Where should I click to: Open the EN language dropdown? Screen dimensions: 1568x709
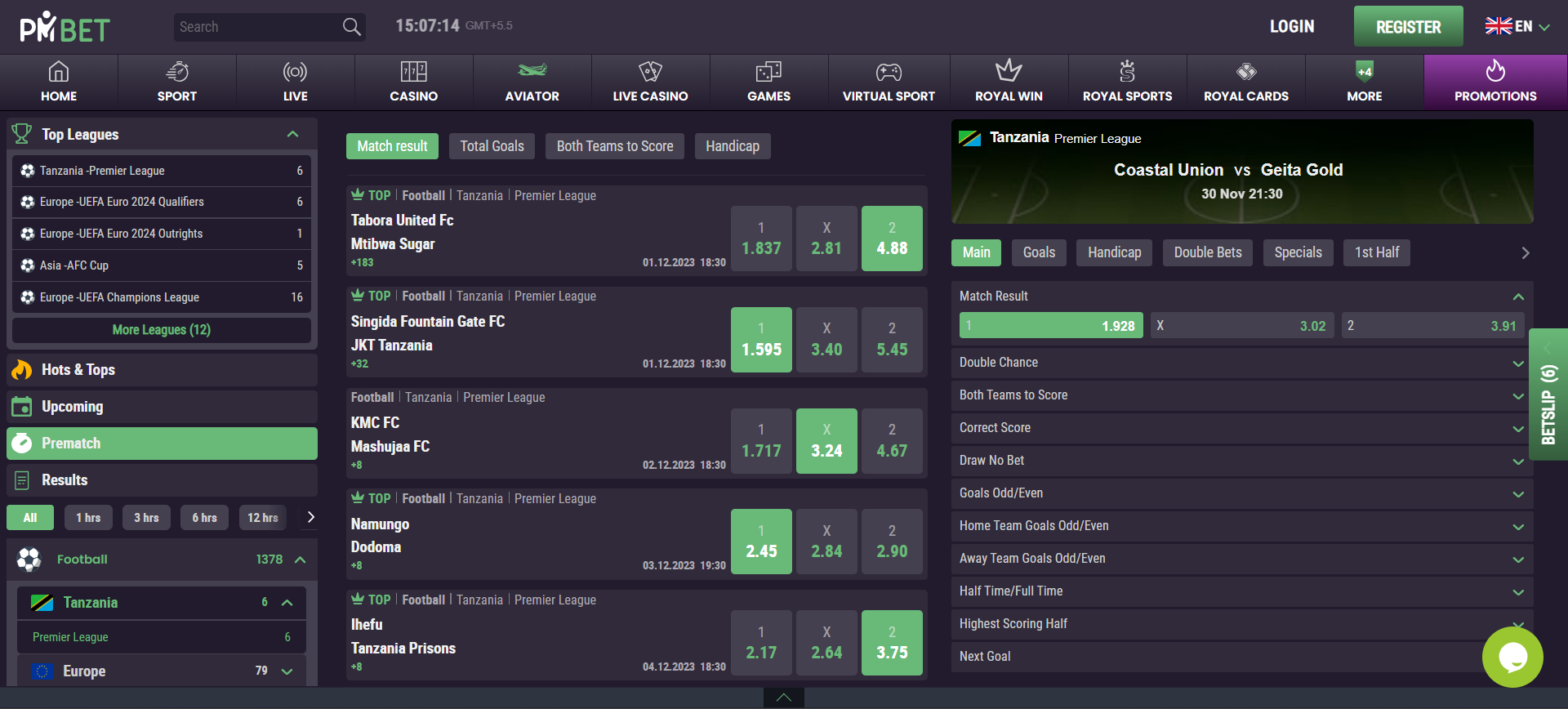click(x=1517, y=26)
